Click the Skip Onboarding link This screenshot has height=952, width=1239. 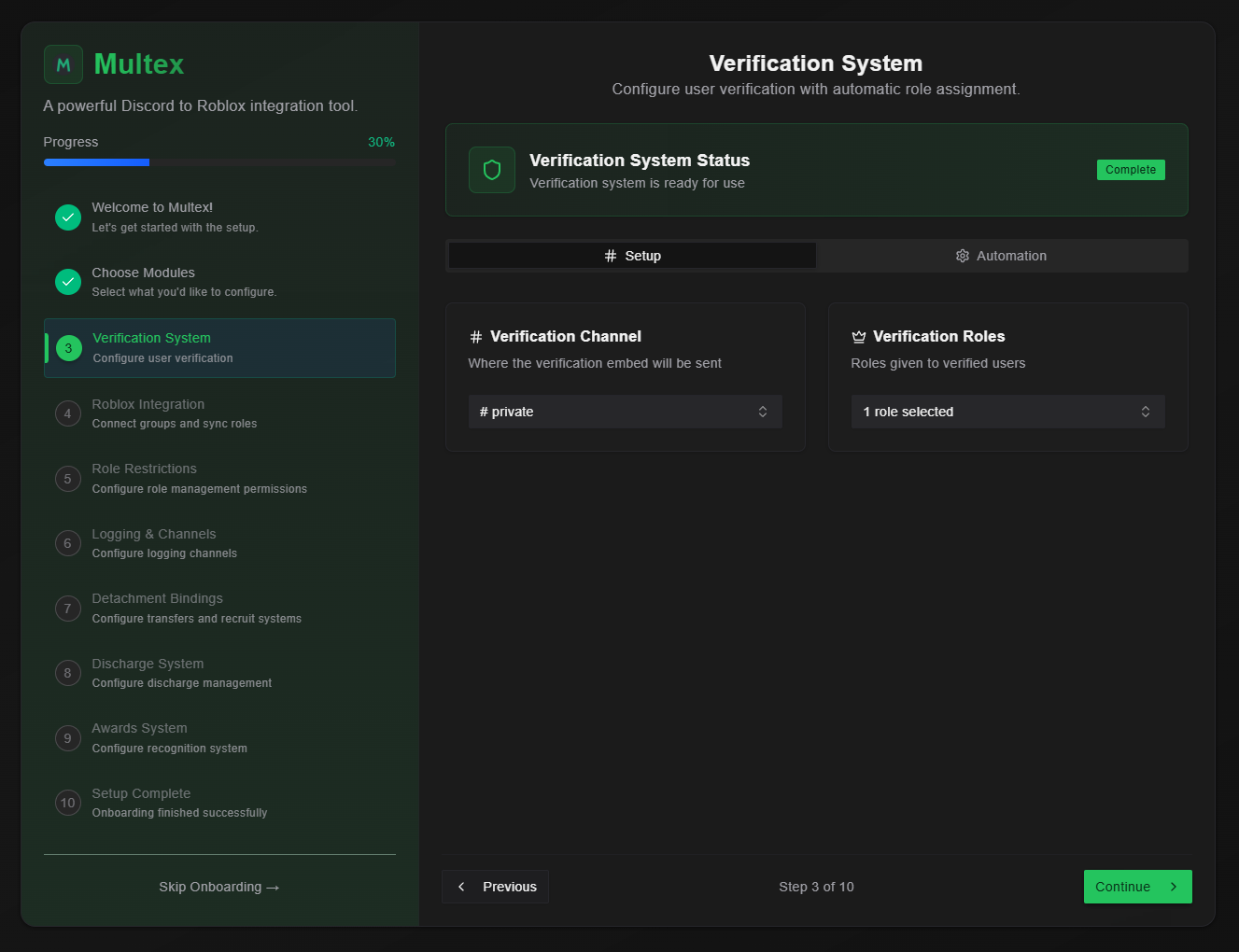219,887
